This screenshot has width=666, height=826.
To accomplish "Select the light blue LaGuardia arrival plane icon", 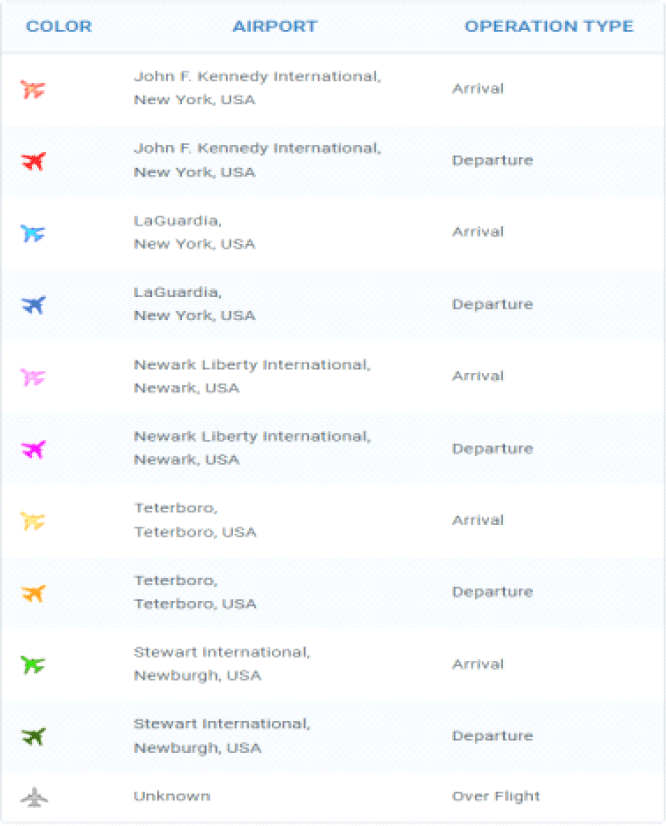I will (x=33, y=233).
